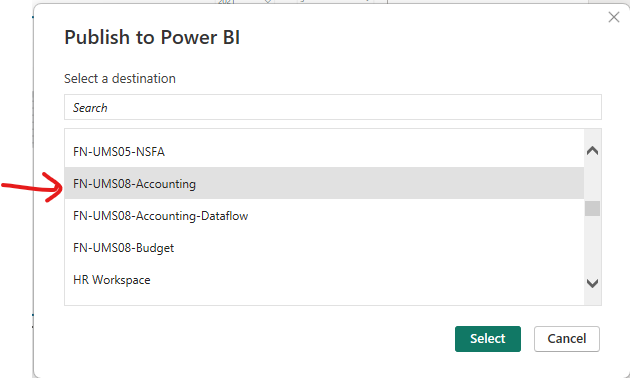This screenshot has height=378, width=630.
Task: Select FN-UMS05-NSFA workspace
Action: point(324,152)
